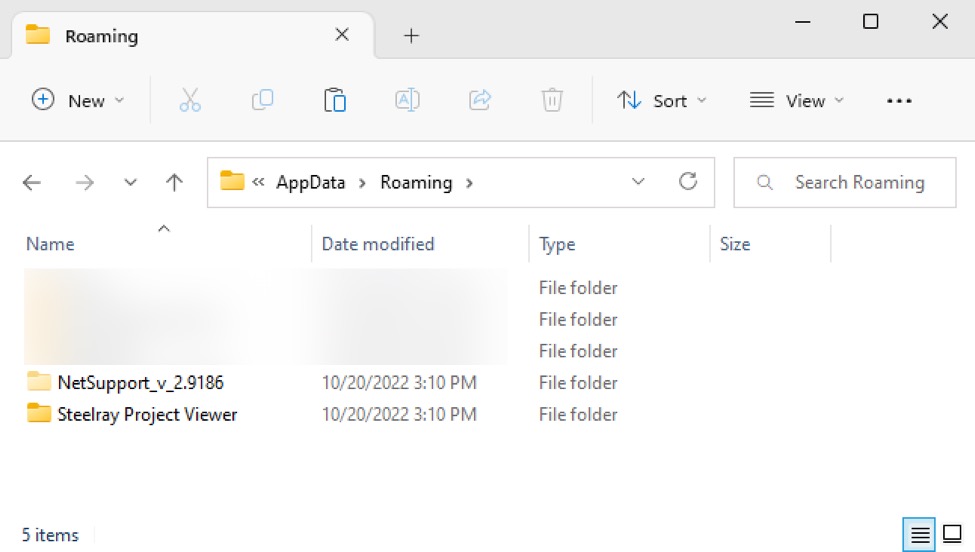Click the Cut scissors icon
Screen dimensions: 975x552
pyautogui.click(x=190, y=100)
